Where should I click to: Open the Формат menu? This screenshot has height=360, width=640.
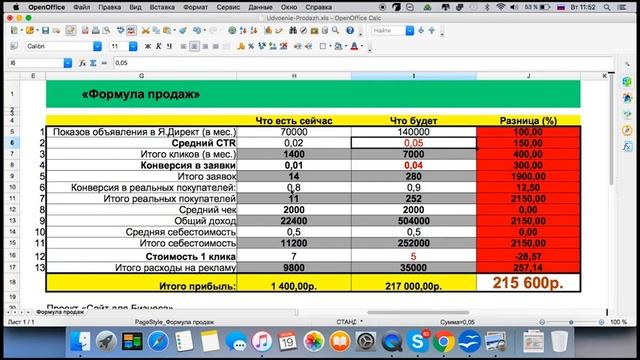pyautogui.click(x=195, y=7)
